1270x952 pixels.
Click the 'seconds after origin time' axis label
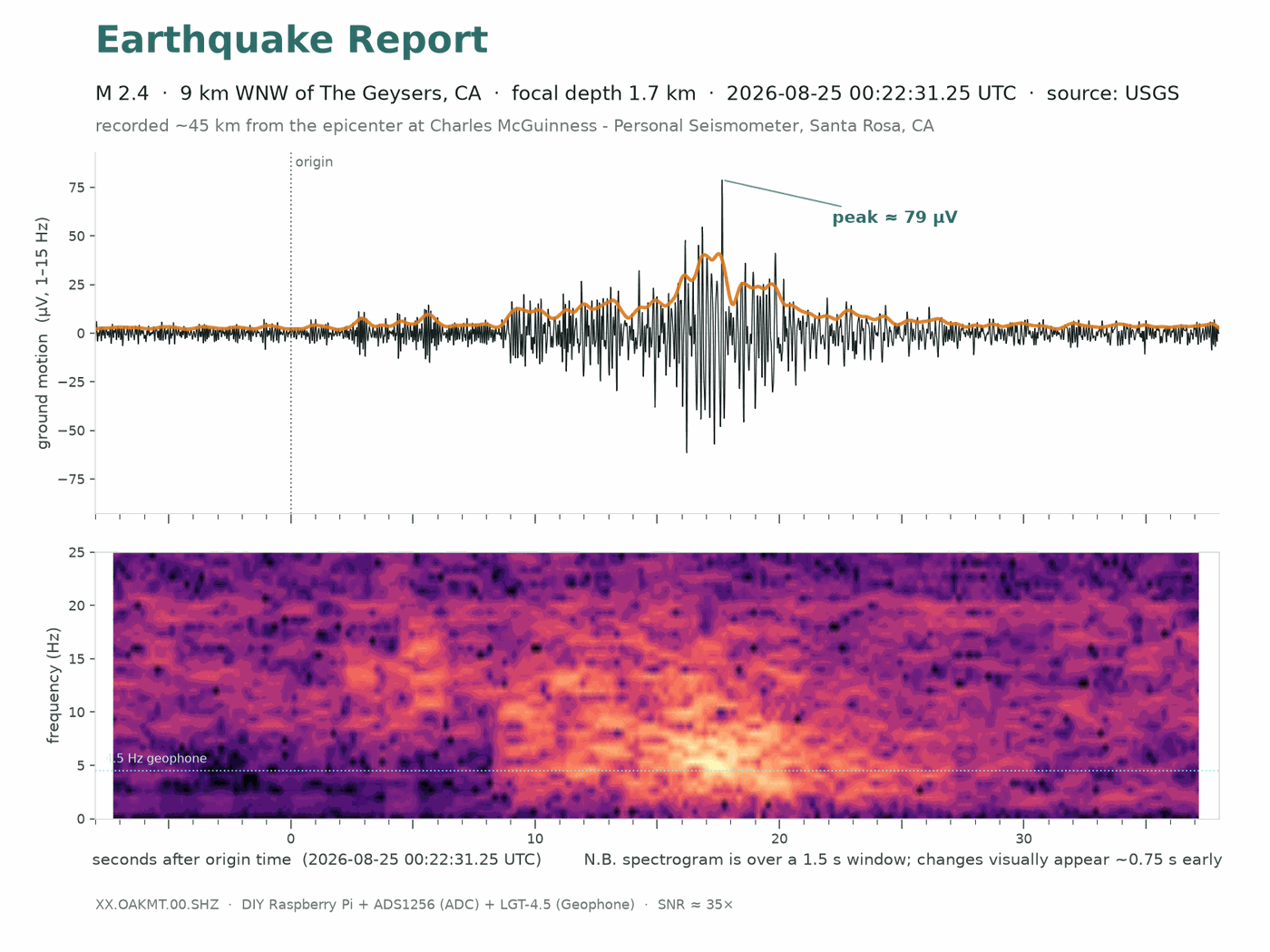[317, 860]
